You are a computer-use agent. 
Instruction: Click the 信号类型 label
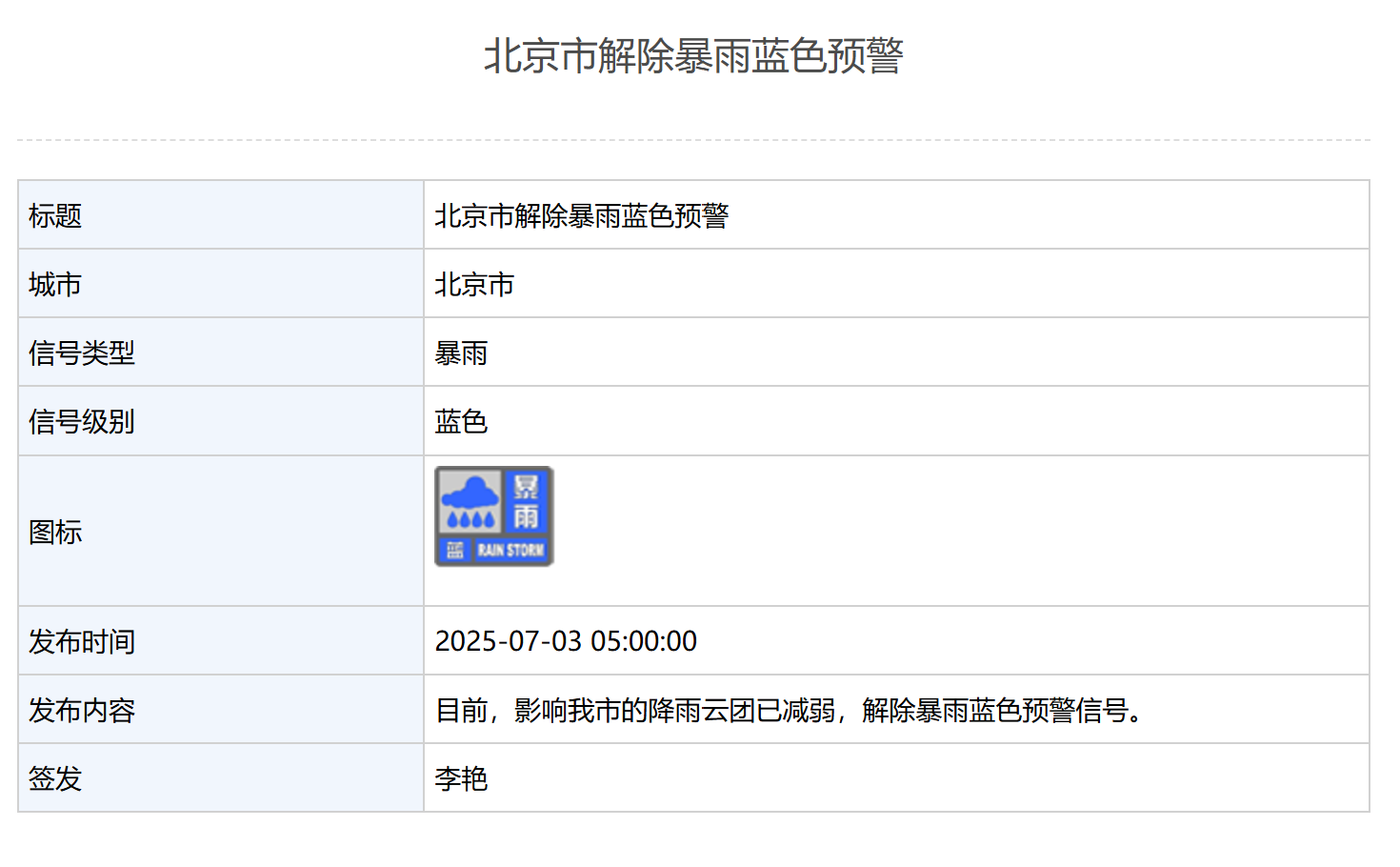tap(82, 353)
